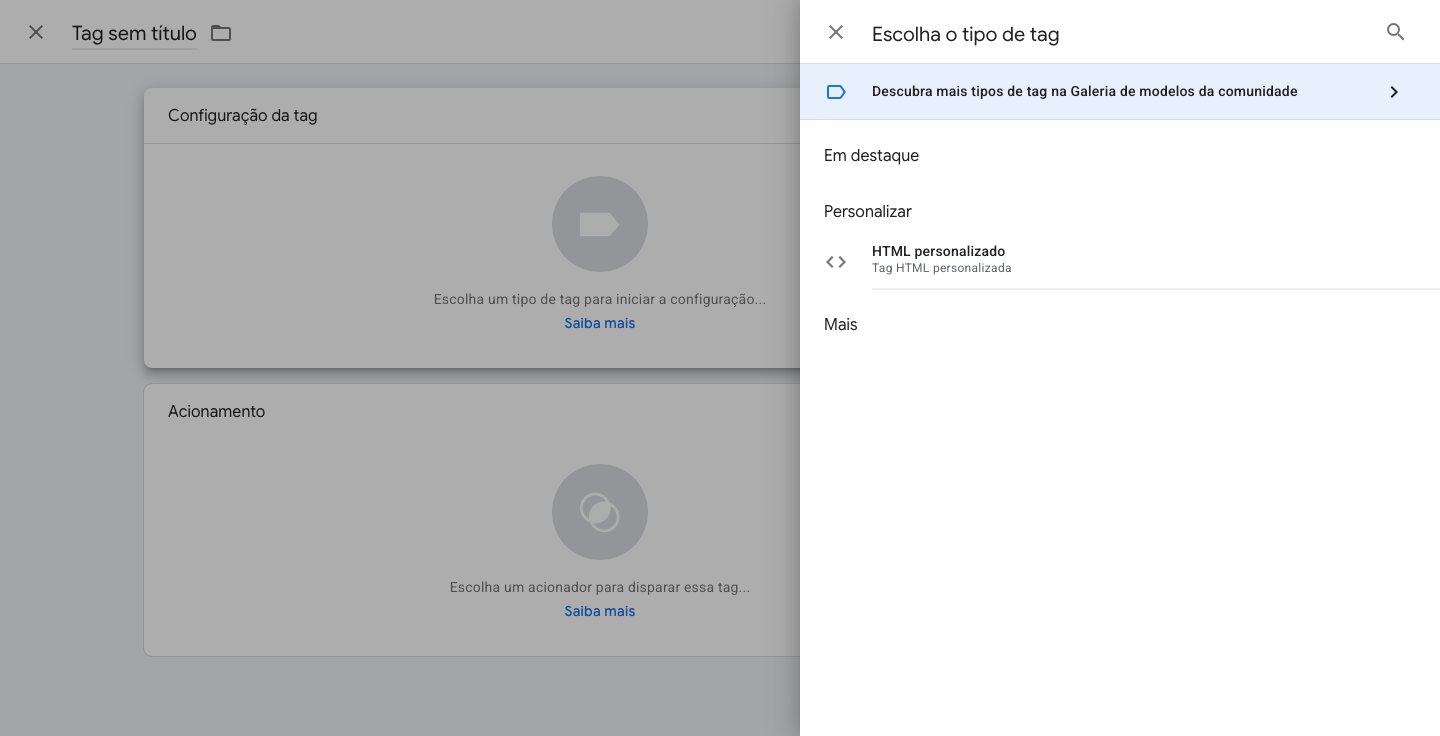Search tag types with the magnifier icon
1440x736 pixels.
[x=1395, y=32]
